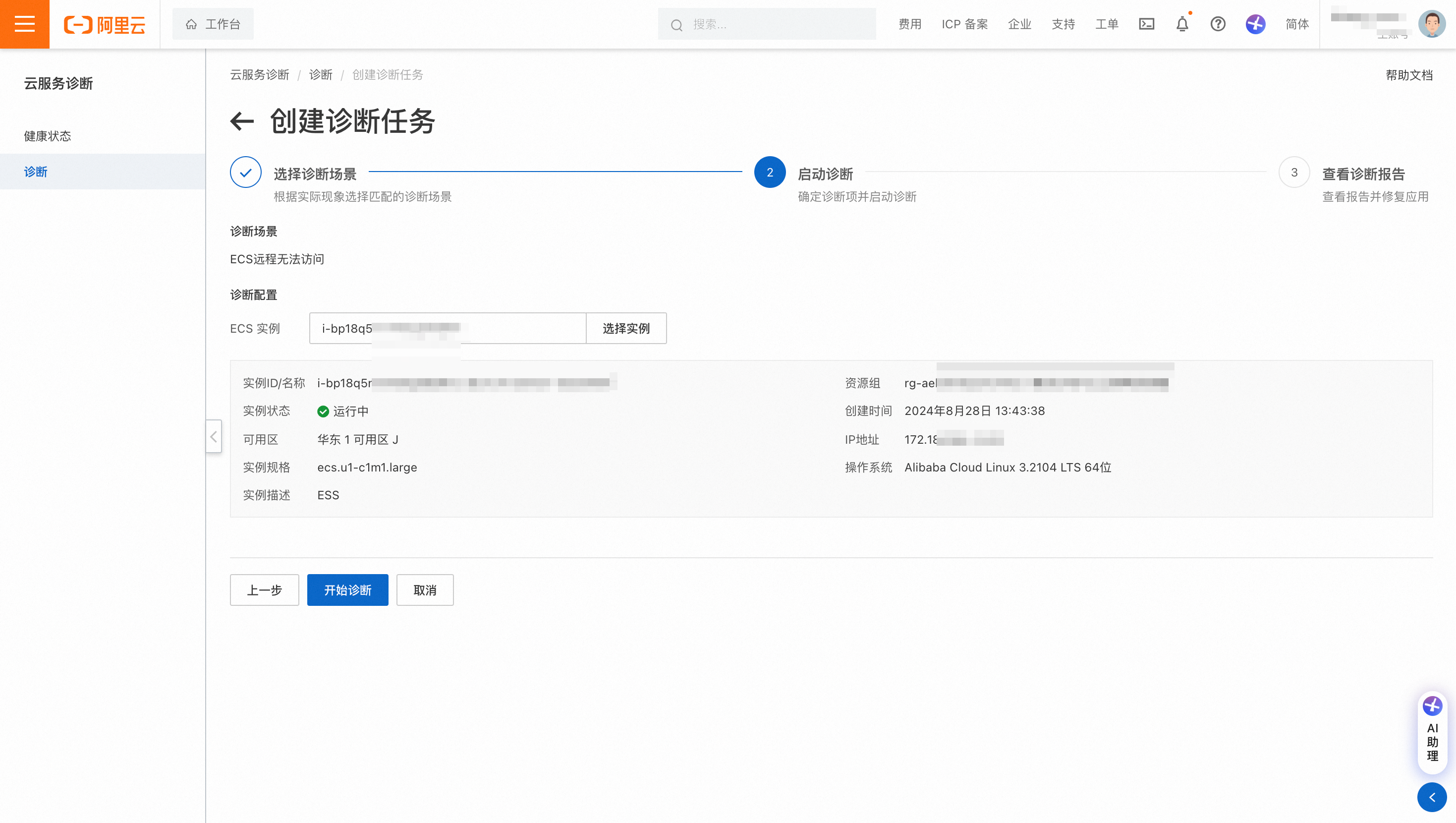Open the ICP 备案 menu
1456x823 pixels.
(x=964, y=24)
